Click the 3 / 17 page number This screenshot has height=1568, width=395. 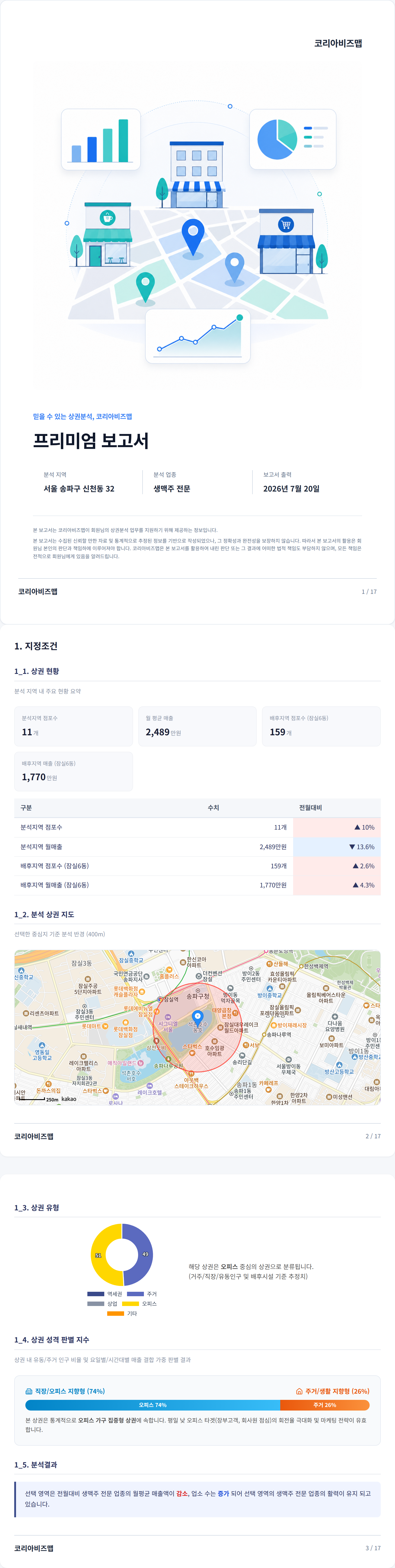[373, 1548]
